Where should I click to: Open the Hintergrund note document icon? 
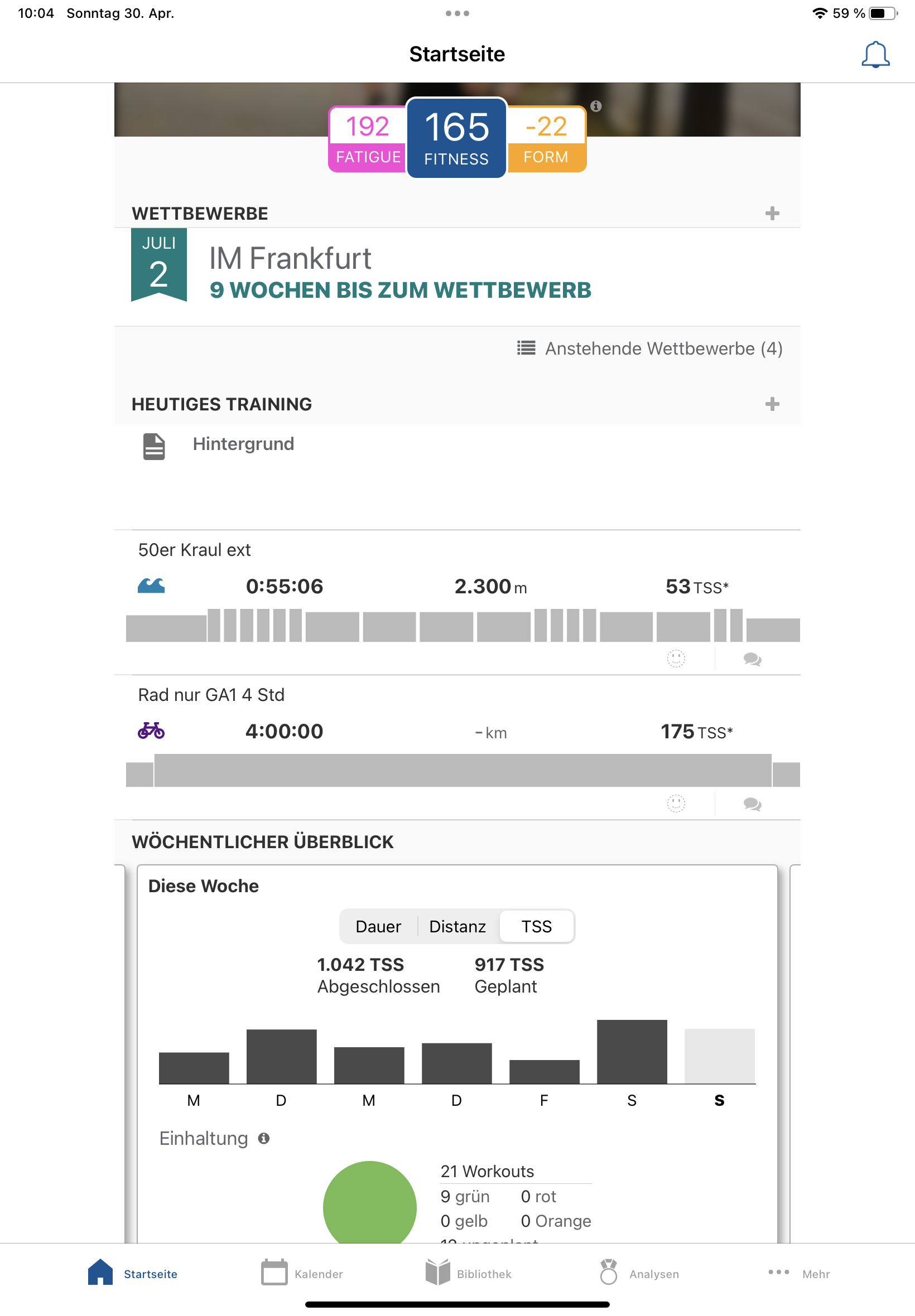[x=153, y=446]
